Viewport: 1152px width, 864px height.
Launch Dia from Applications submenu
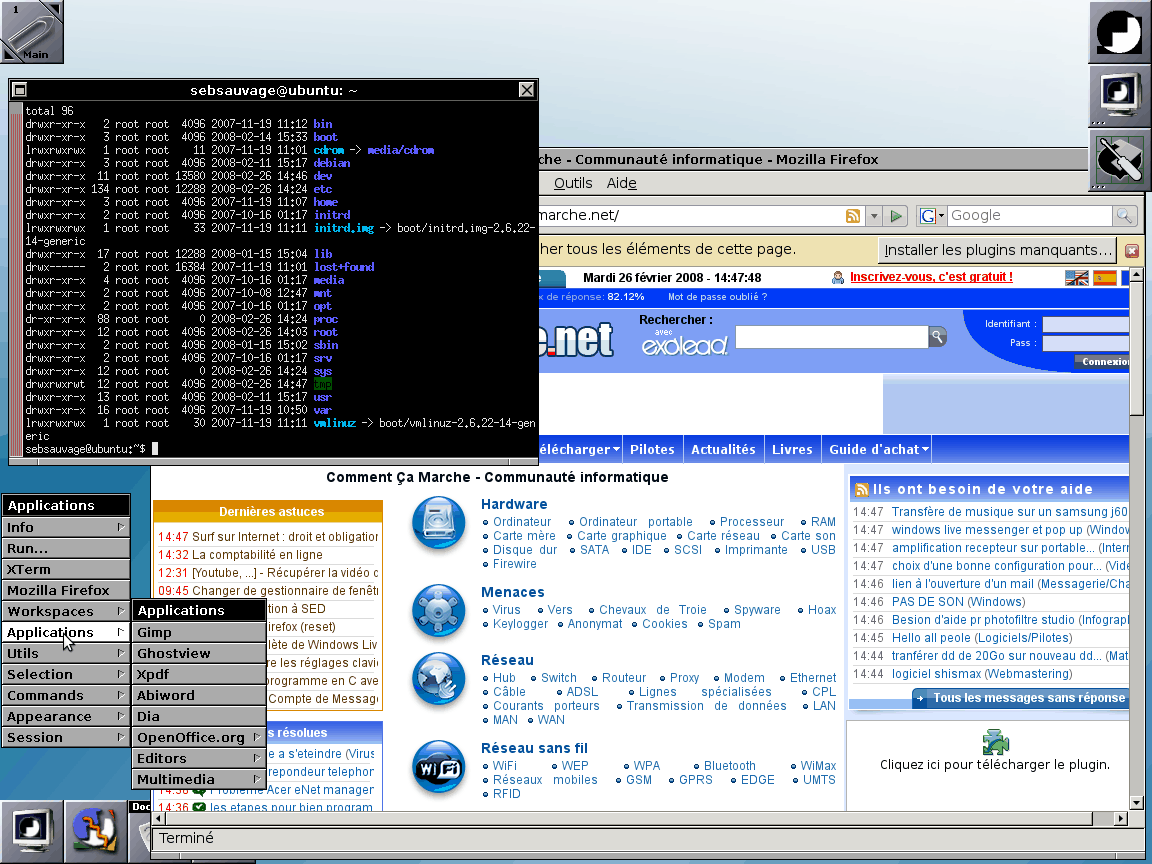point(198,716)
